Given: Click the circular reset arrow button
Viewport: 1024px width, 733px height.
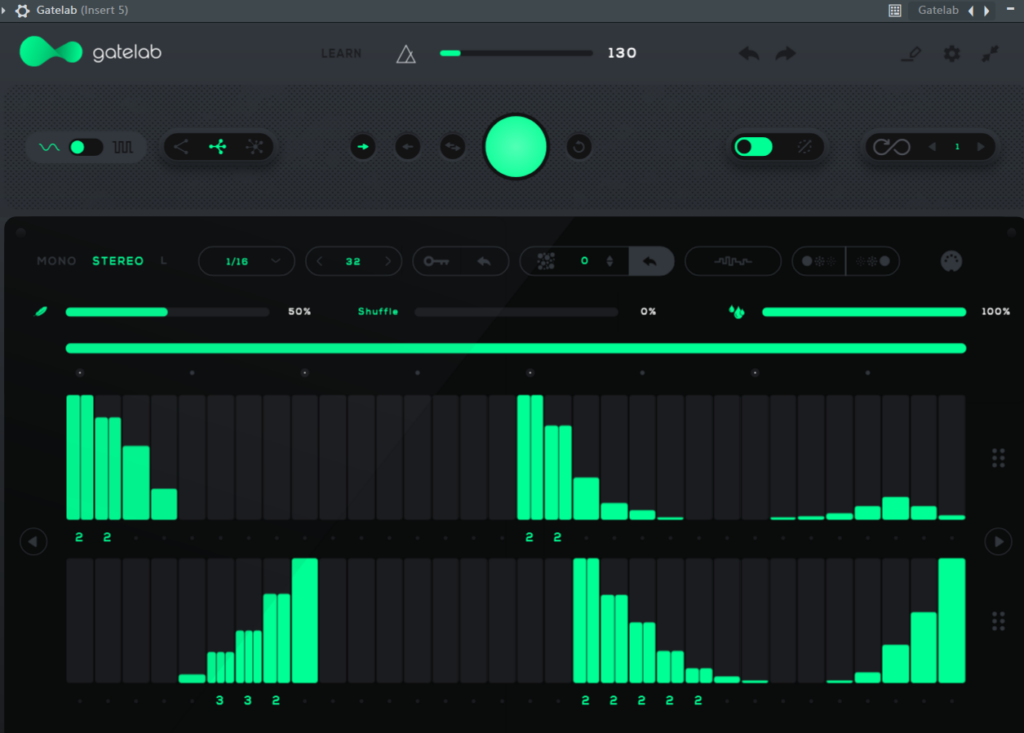Looking at the screenshot, I should point(579,147).
